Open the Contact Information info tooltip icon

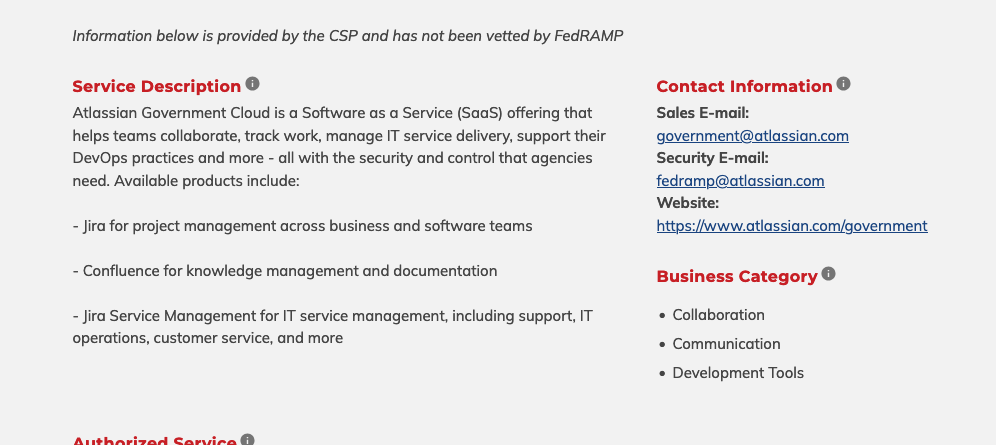843,84
